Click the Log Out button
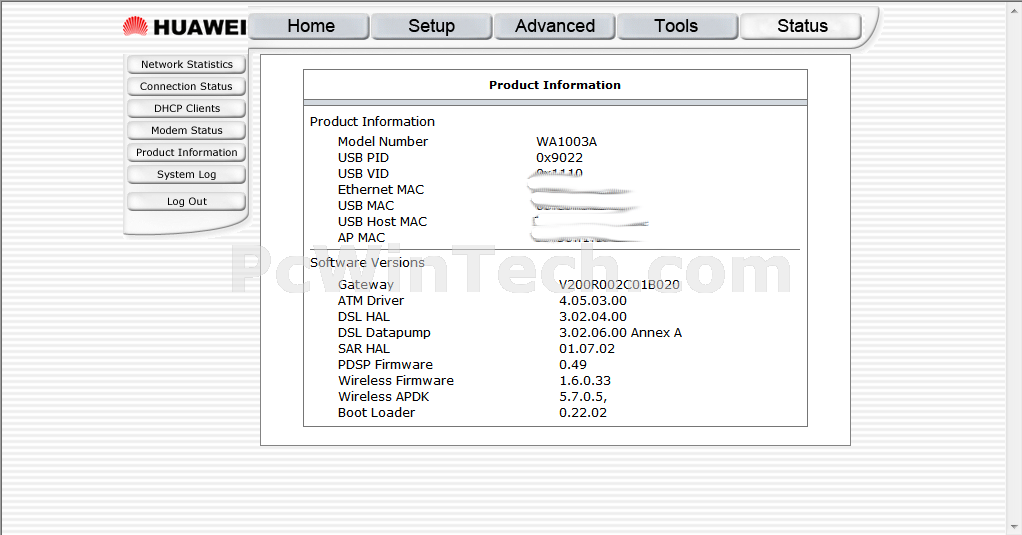Viewport: 1022px width, 535px height. coord(186,201)
